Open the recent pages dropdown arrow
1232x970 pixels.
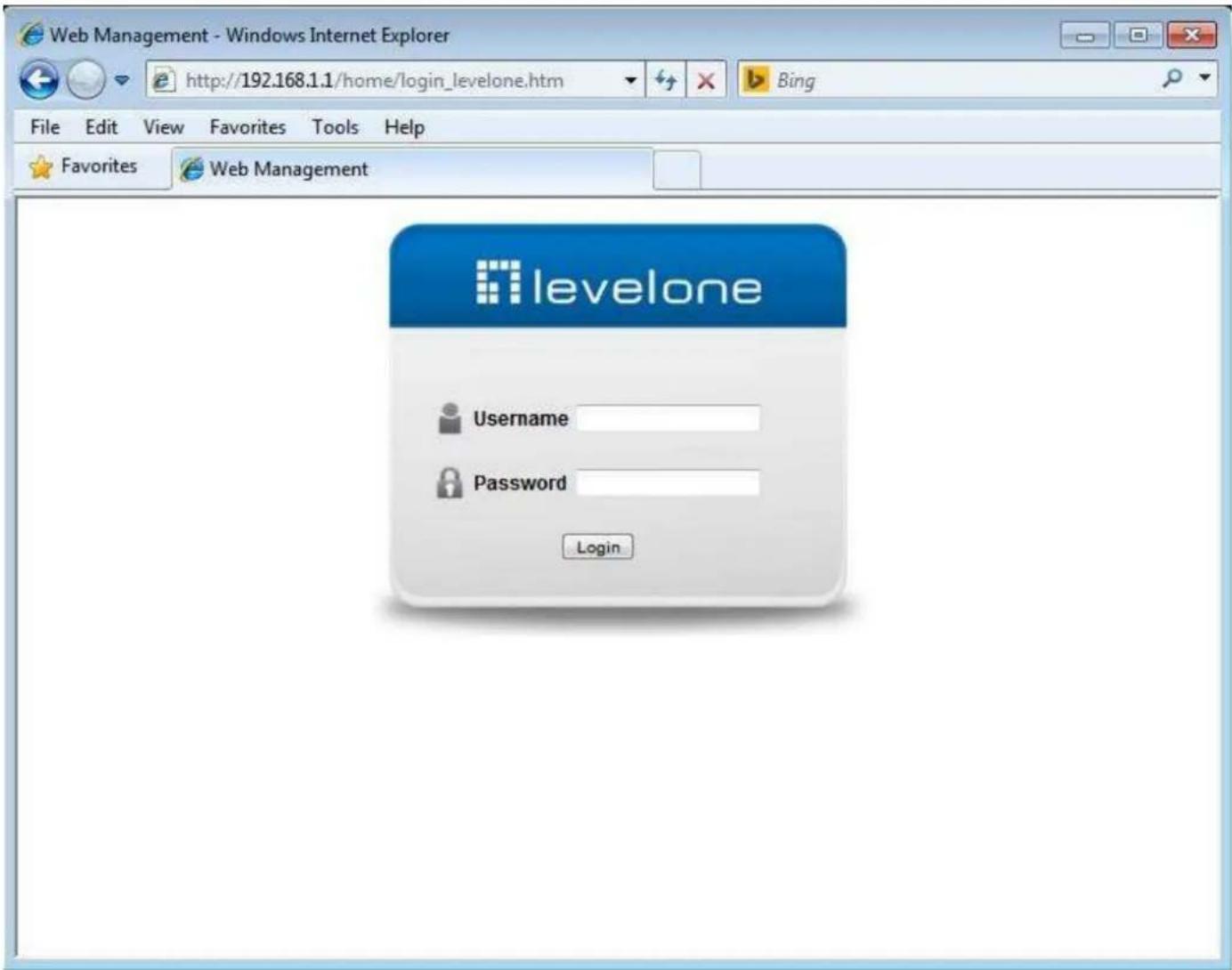[x=122, y=81]
